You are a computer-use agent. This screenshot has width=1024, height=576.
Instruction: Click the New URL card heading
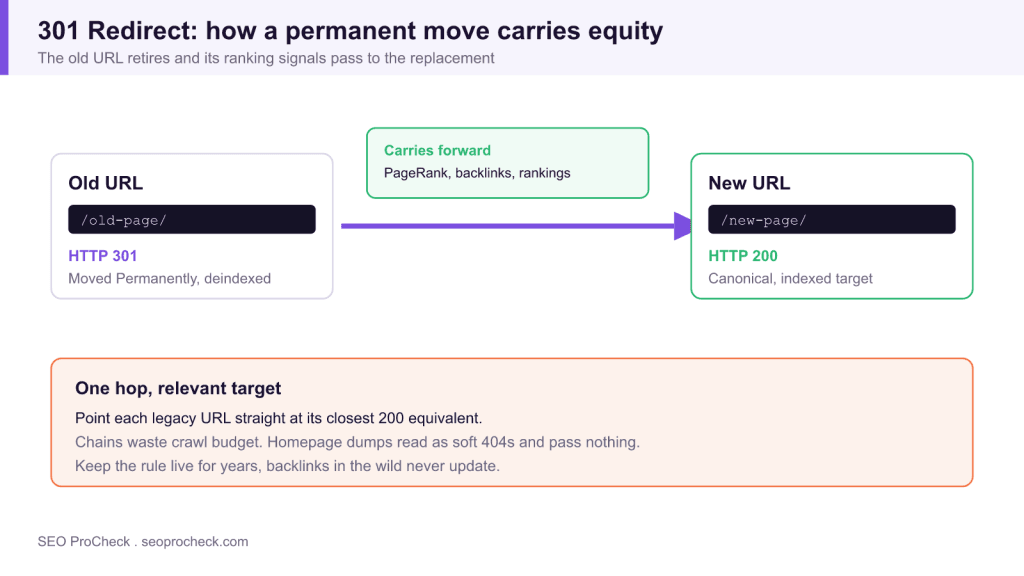pos(749,183)
